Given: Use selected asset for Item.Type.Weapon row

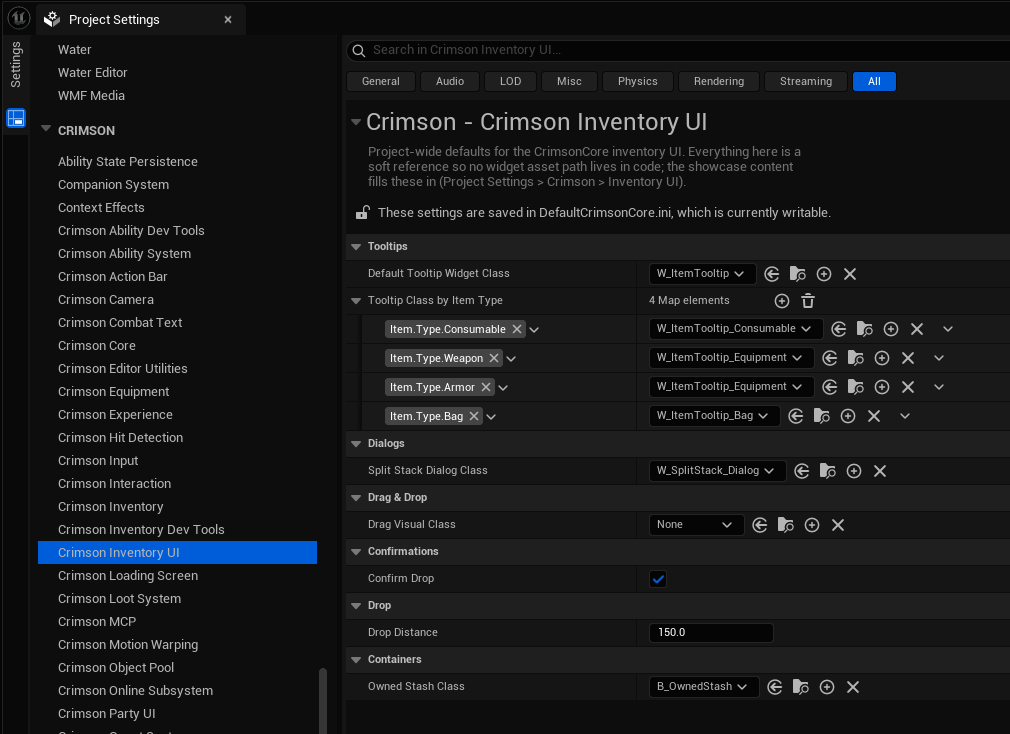Looking at the screenshot, I should click(830, 358).
